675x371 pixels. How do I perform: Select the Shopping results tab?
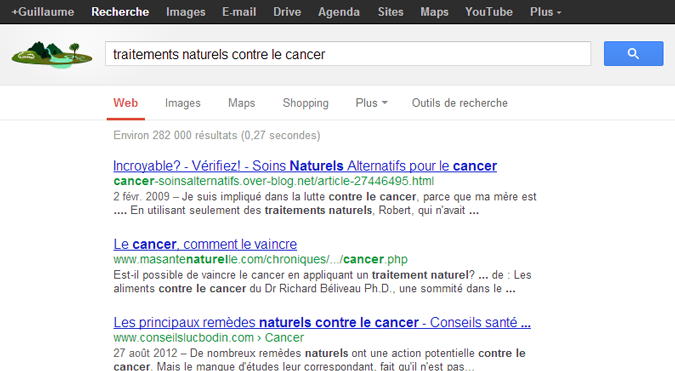[x=306, y=103]
